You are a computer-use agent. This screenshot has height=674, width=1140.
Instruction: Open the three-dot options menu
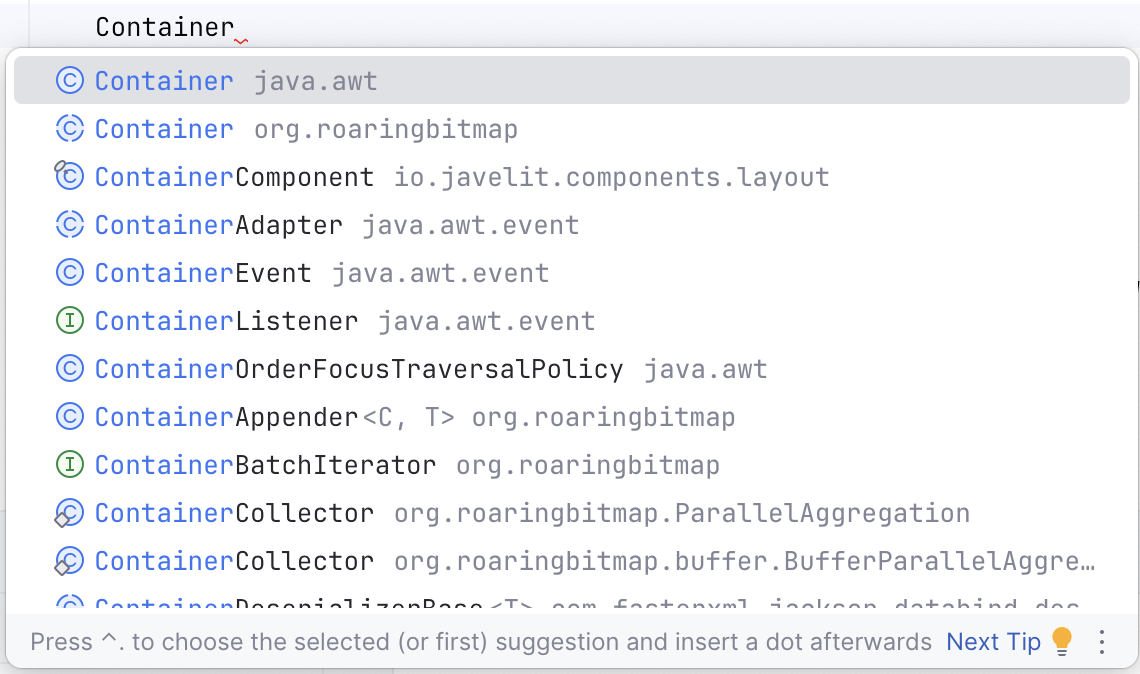[1102, 641]
